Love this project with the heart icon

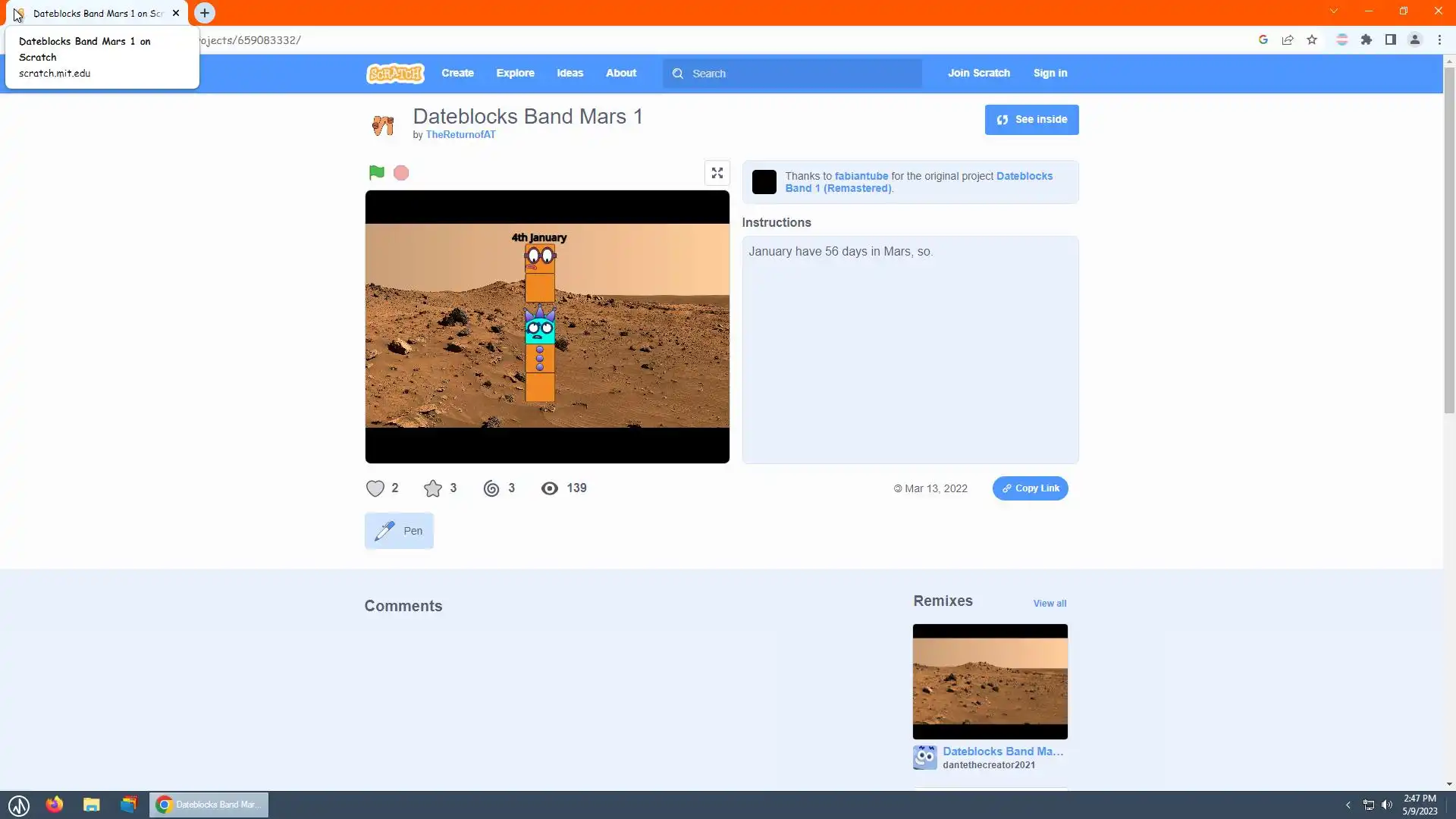click(x=375, y=488)
